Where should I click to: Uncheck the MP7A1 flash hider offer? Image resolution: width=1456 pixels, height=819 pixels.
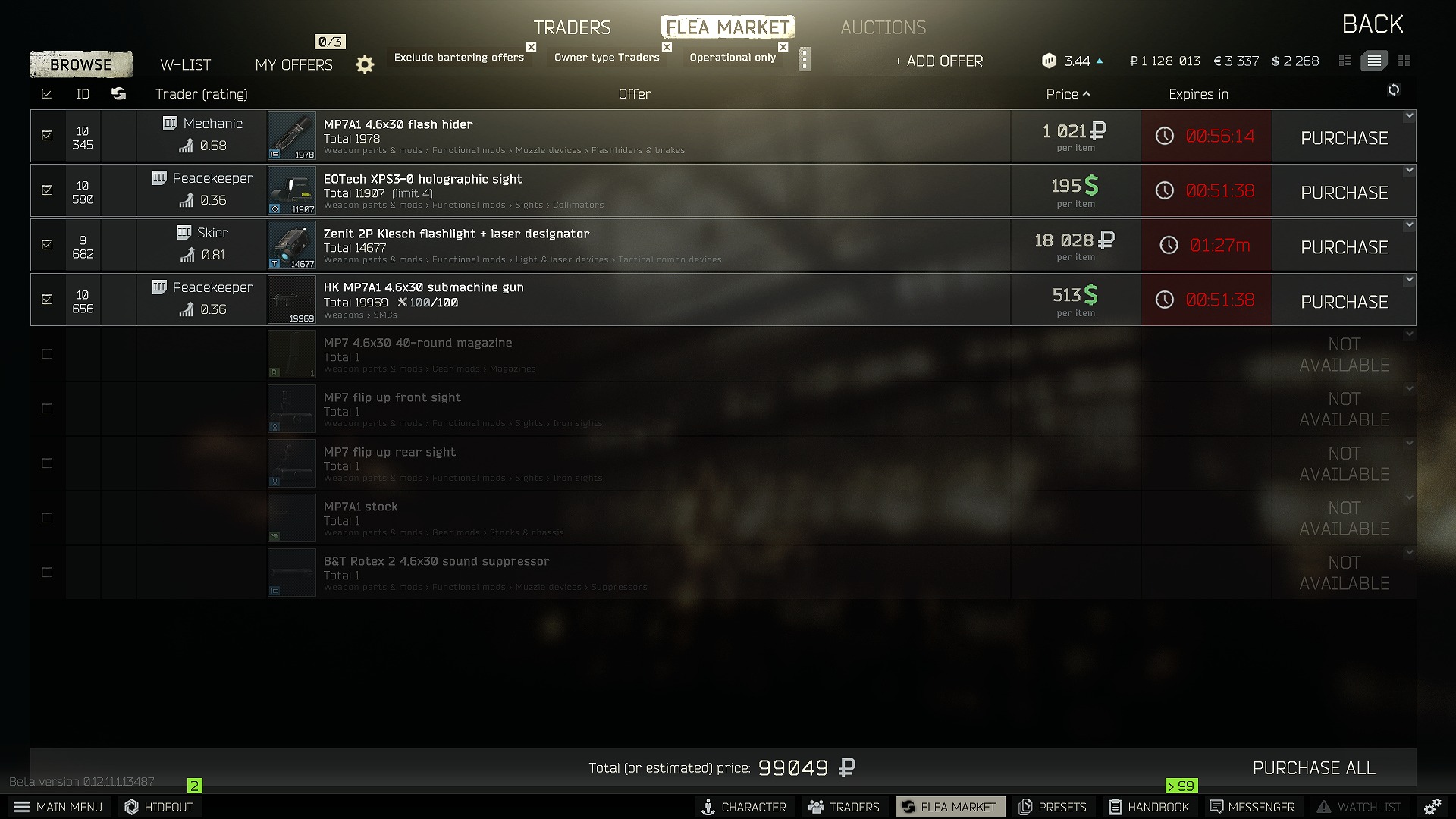pos(47,136)
